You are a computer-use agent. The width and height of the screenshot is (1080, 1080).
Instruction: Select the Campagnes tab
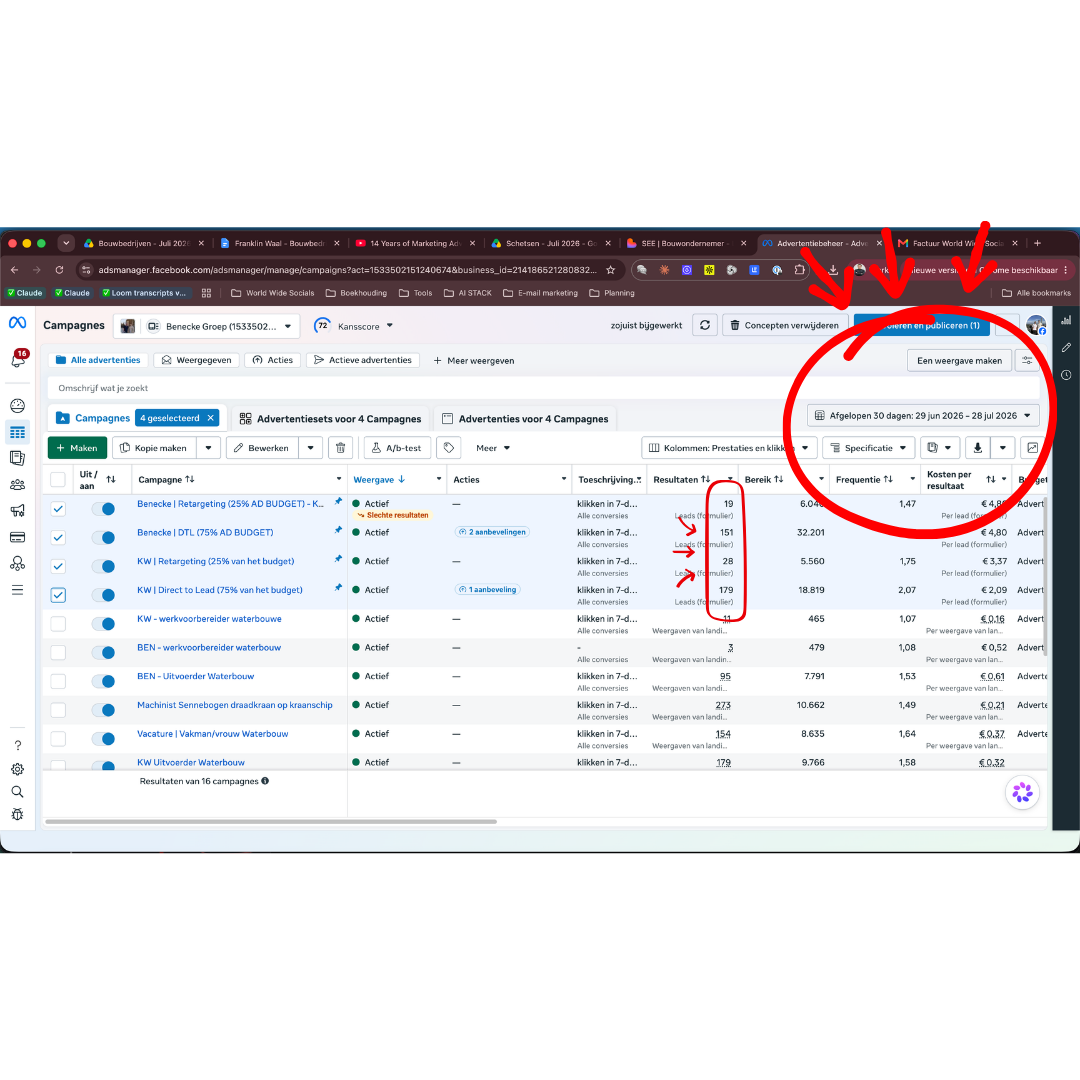coord(102,418)
